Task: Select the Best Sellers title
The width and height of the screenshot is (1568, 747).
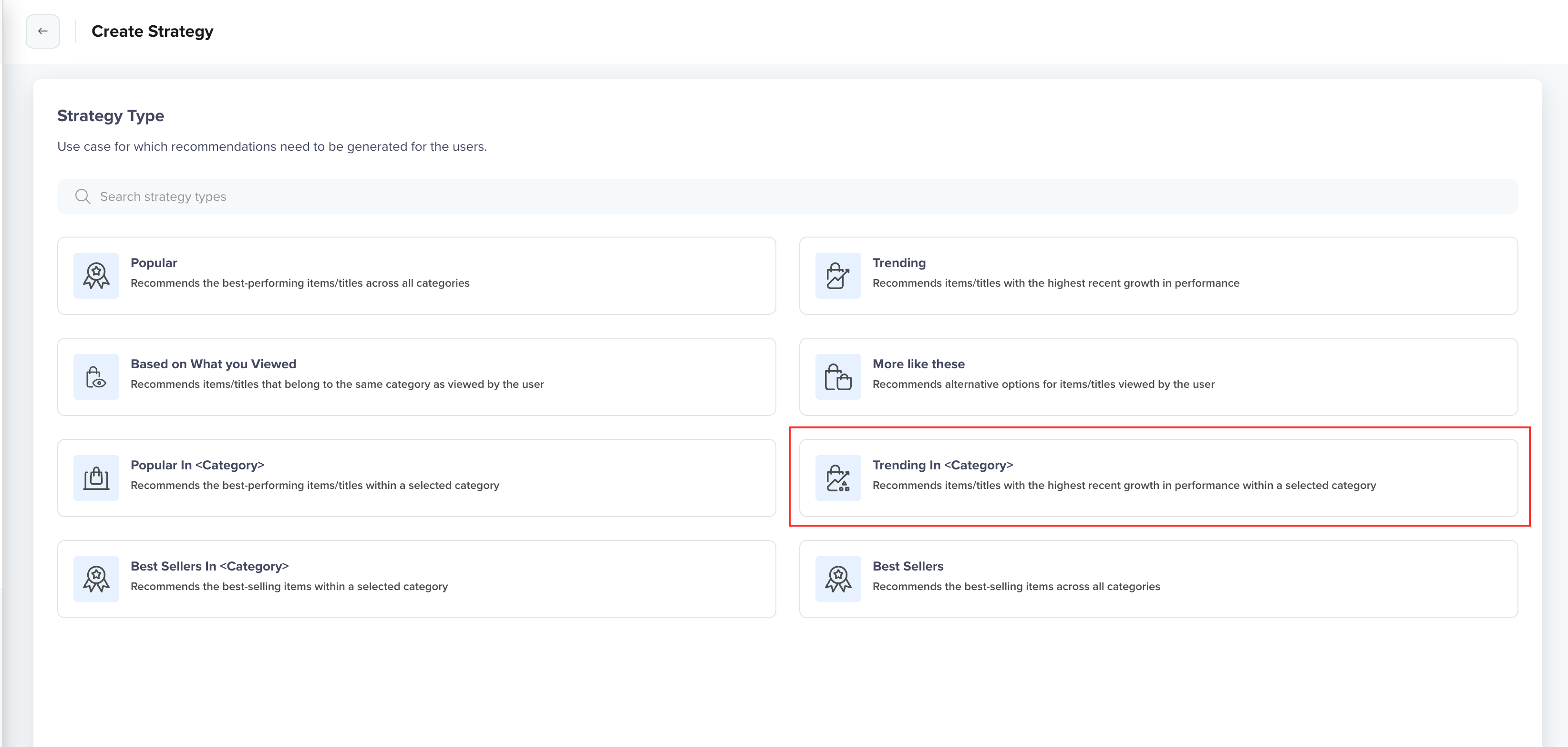Action: (x=908, y=566)
